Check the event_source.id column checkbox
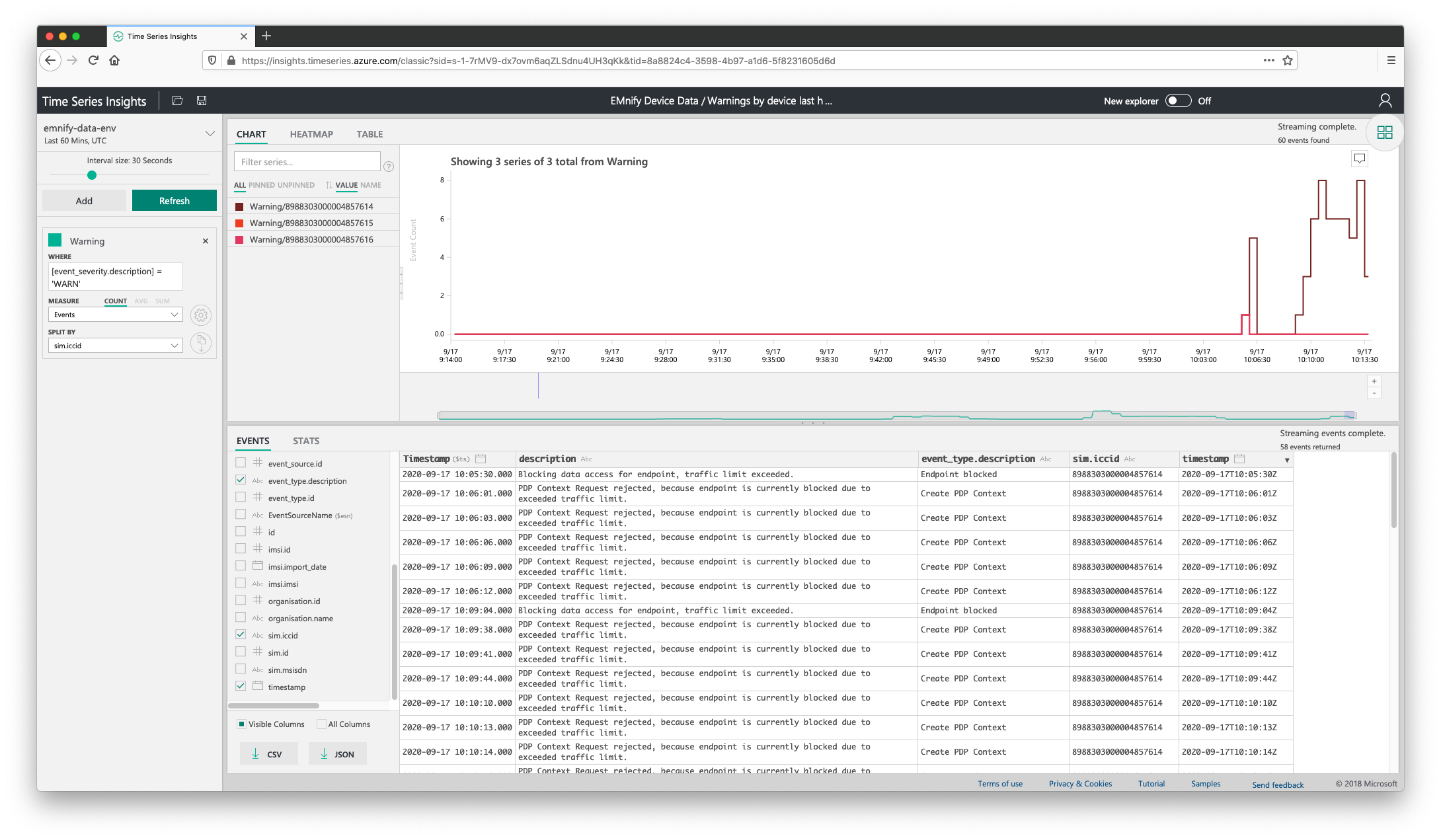This screenshot has width=1441, height=840. 241,463
